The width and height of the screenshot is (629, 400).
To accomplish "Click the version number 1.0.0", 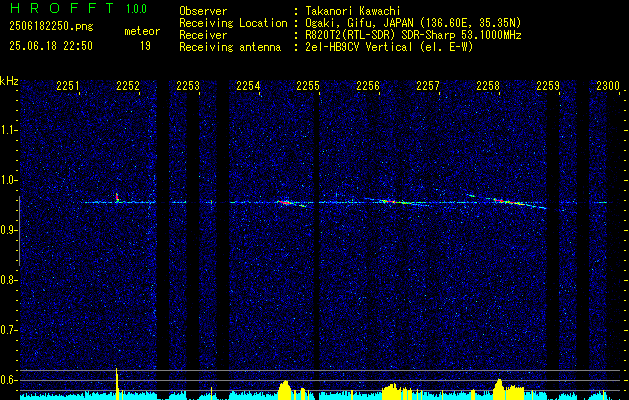I will 136,9.
